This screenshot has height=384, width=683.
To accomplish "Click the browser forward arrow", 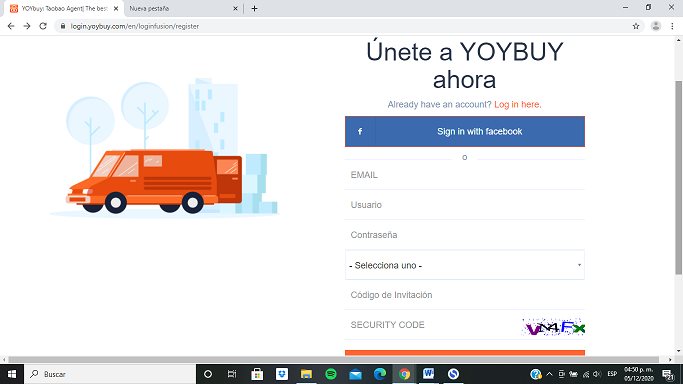I will point(27,26).
